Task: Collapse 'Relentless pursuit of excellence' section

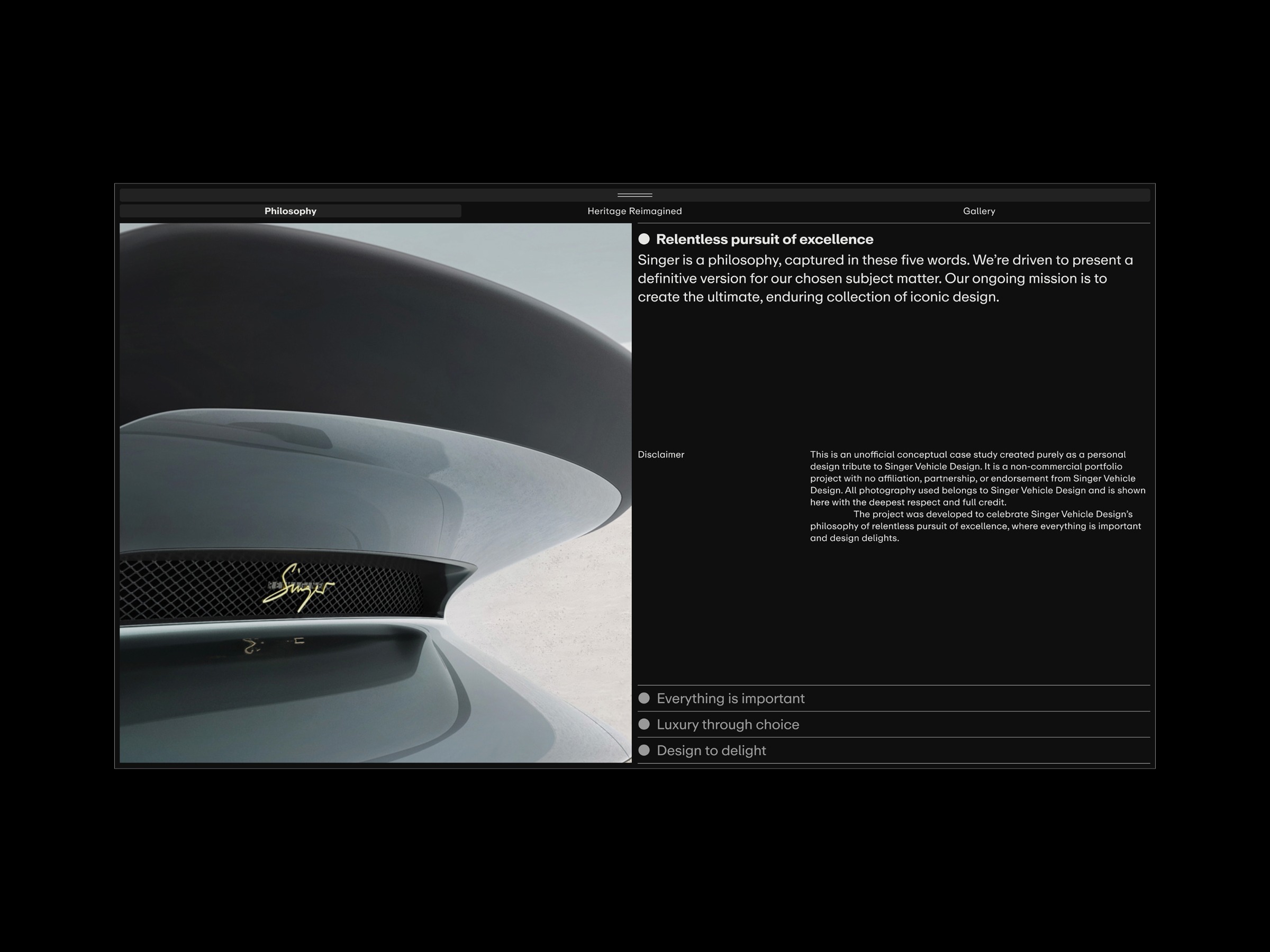Action: click(764, 239)
